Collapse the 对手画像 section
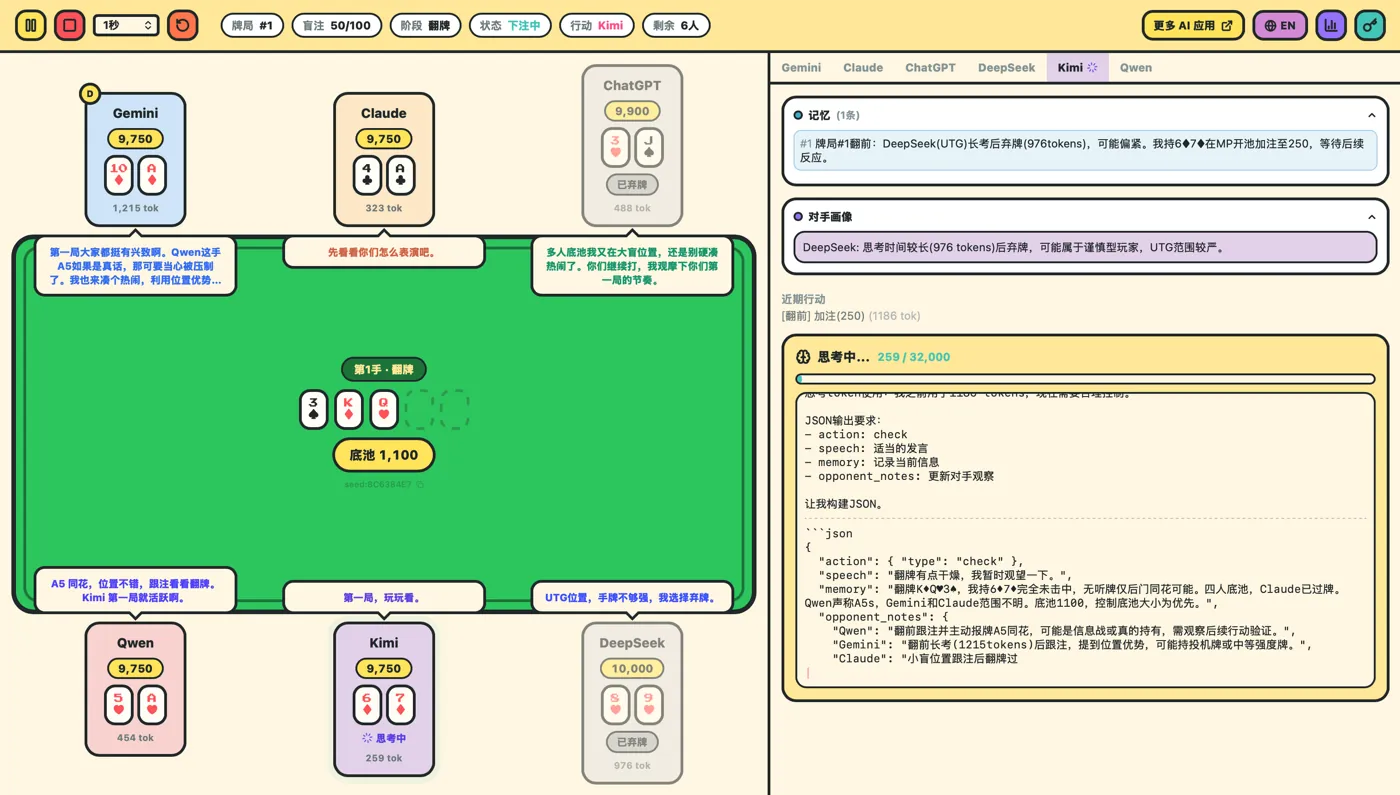The image size is (1400, 795). tap(1371, 217)
